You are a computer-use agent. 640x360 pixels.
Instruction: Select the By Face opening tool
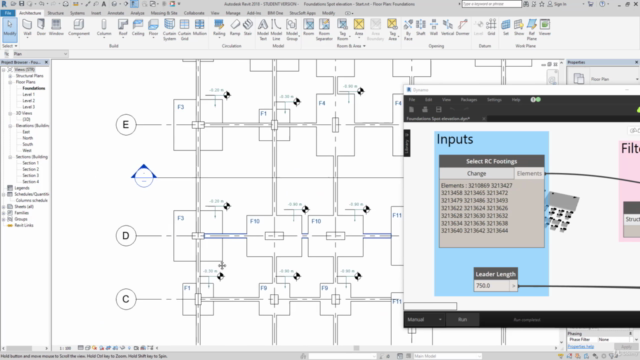408,29
